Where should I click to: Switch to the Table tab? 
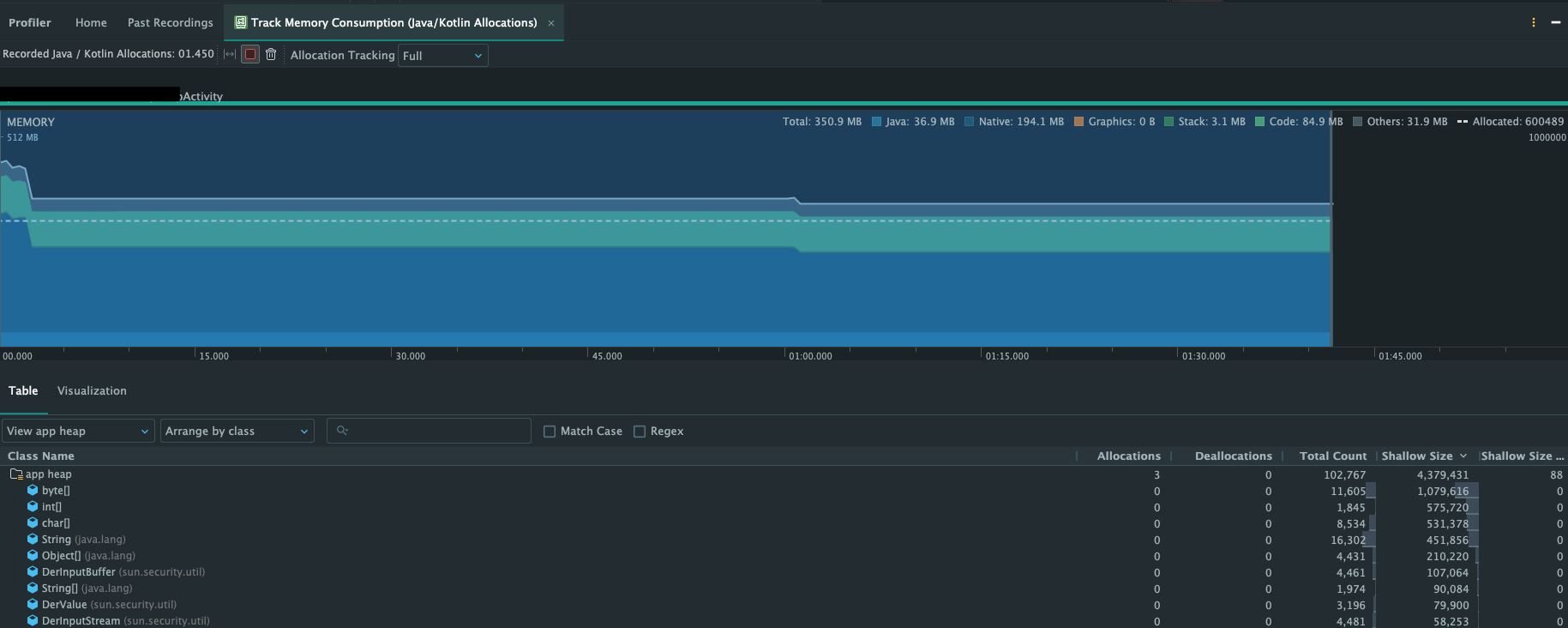click(x=23, y=390)
